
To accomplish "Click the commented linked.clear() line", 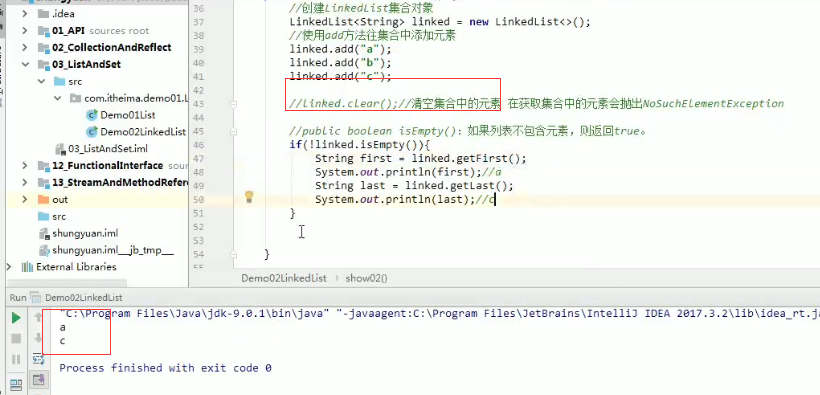I will (x=537, y=104).
